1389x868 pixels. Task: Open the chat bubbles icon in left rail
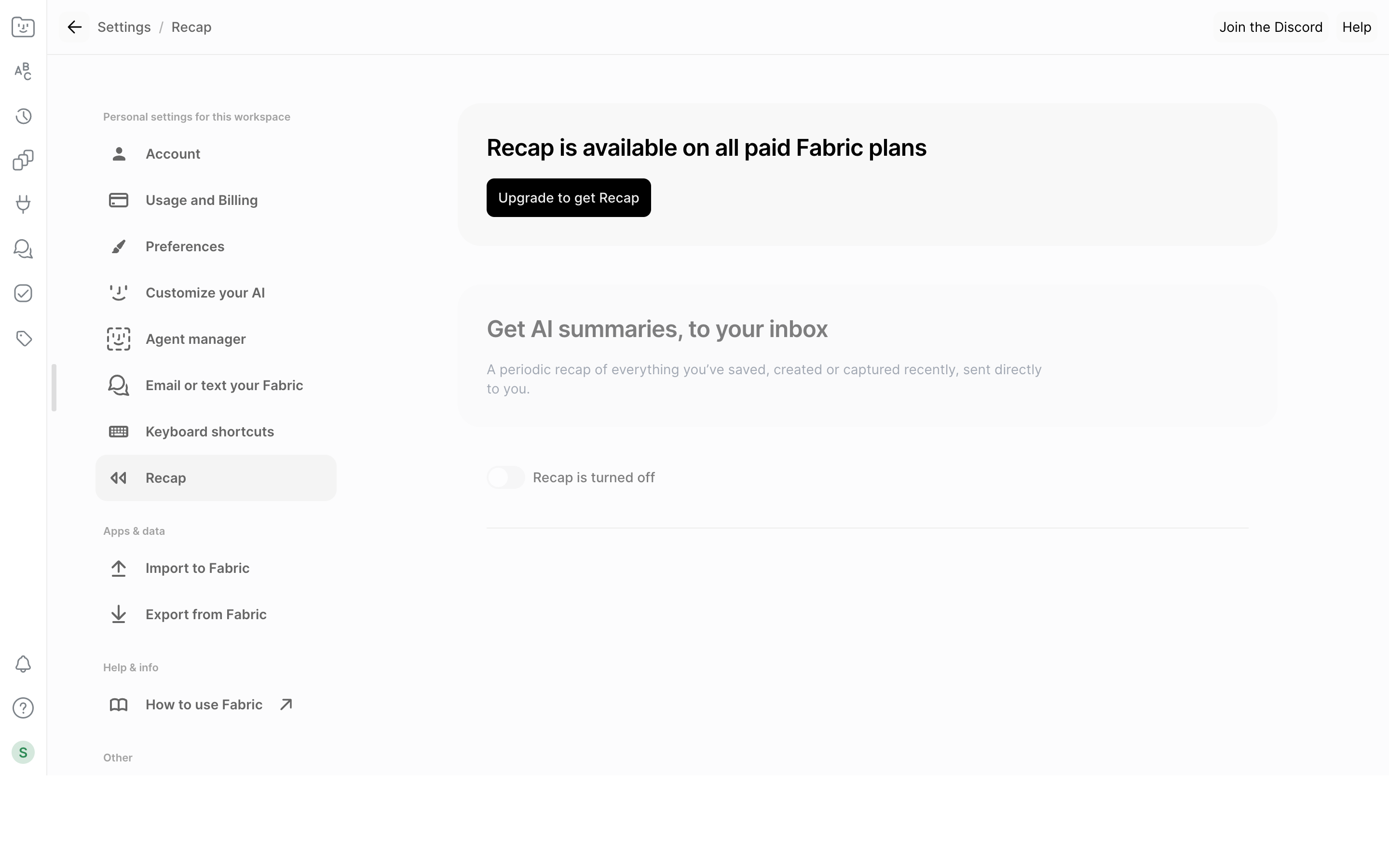[x=23, y=248]
